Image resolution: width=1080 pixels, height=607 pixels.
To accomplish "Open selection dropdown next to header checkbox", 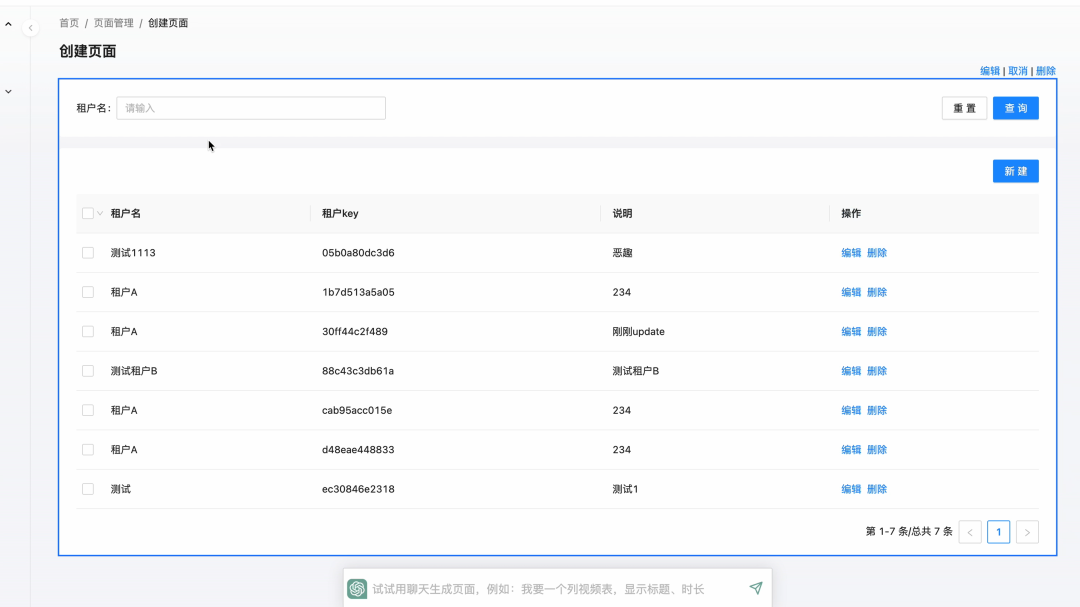I will (x=100, y=214).
